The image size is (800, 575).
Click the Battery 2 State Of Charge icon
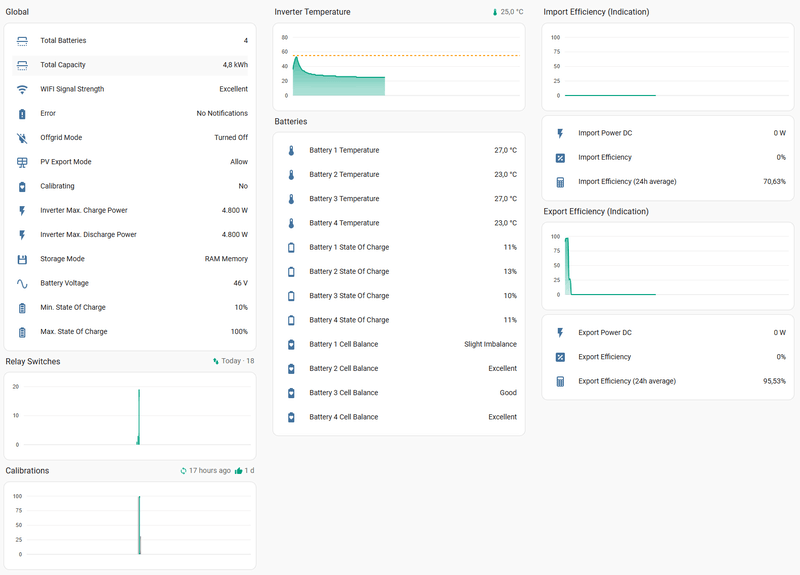pos(291,272)
